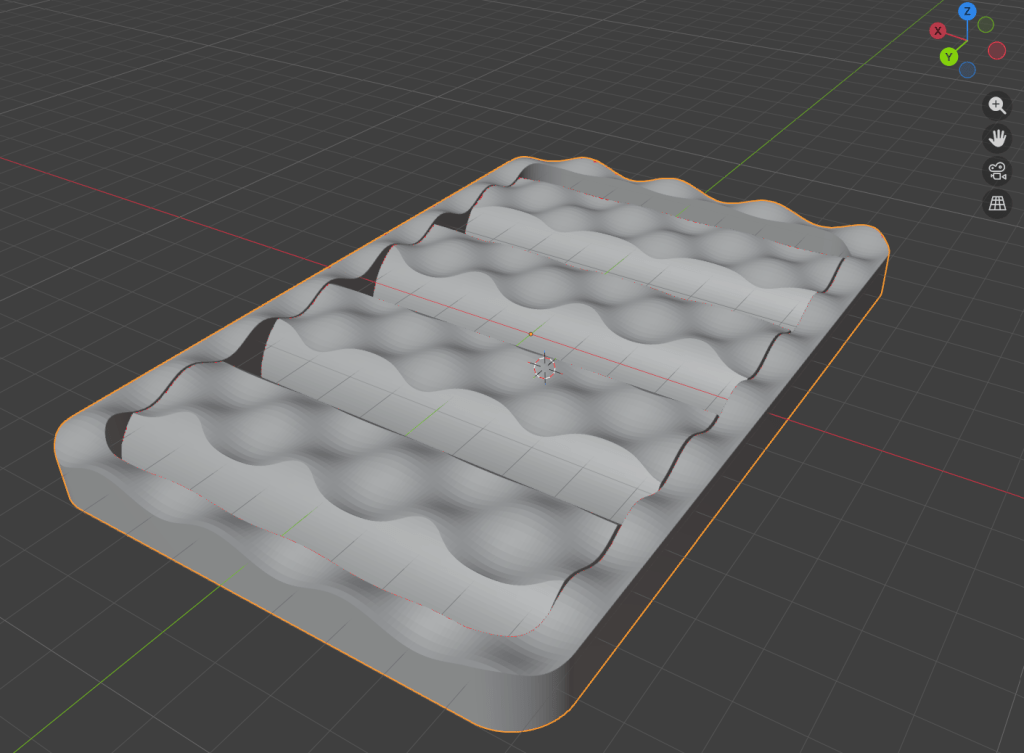Screen dimensions: 1024x753
Task: Click the unlabeled negative X red circle
Action: (997, 50)
